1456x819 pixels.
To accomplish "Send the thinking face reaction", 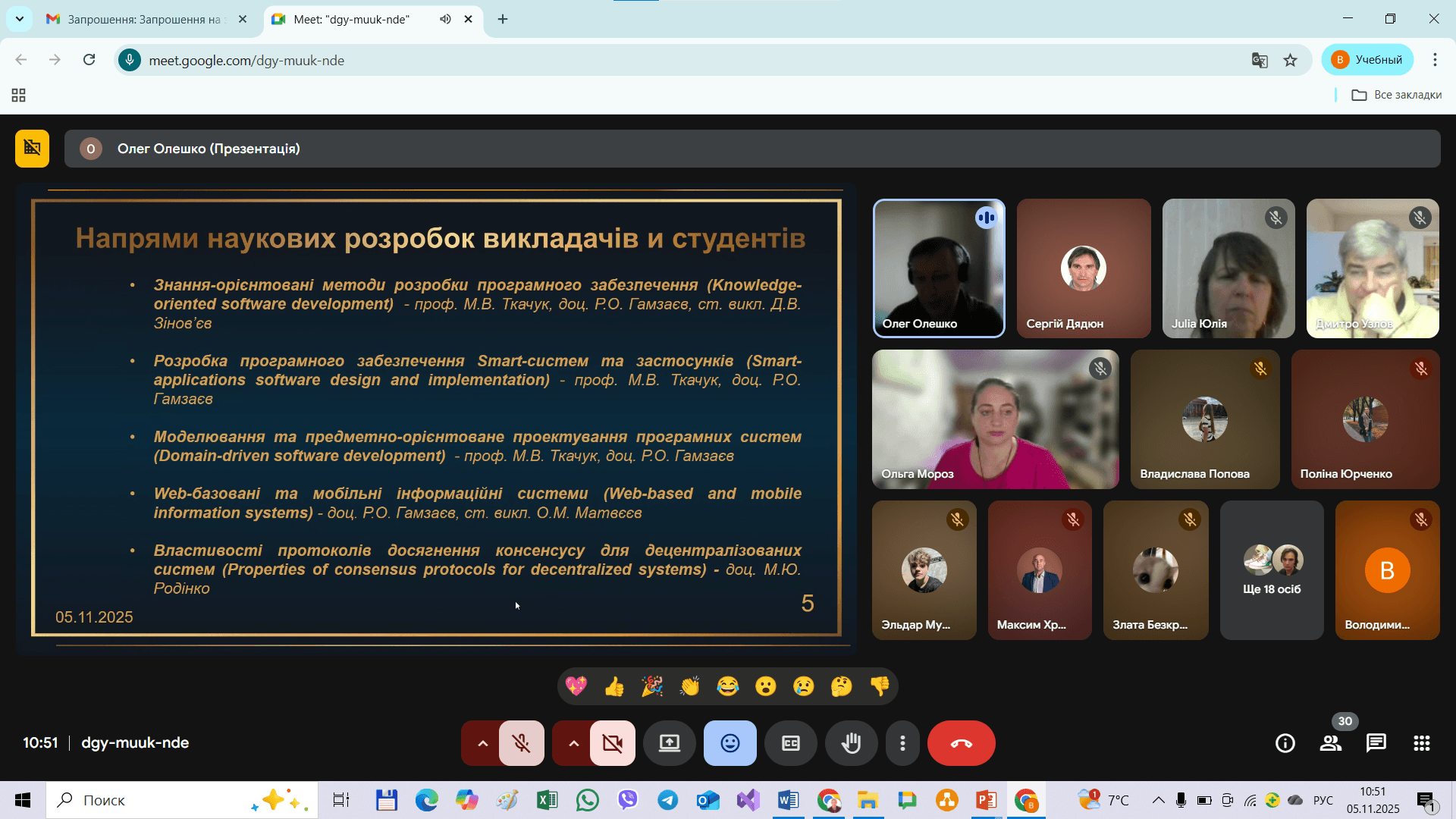I will pyautogui.click(x=842, y=686).
